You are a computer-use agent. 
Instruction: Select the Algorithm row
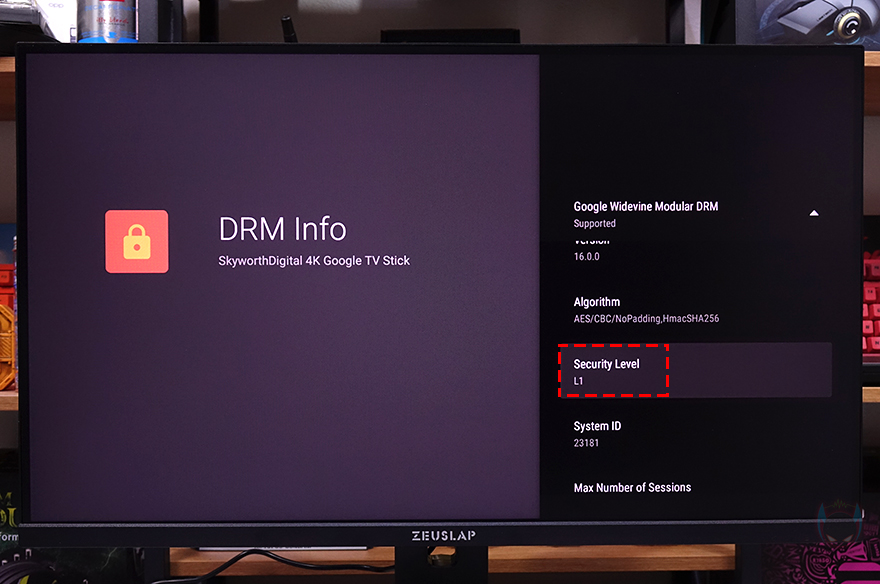(695, 310)
